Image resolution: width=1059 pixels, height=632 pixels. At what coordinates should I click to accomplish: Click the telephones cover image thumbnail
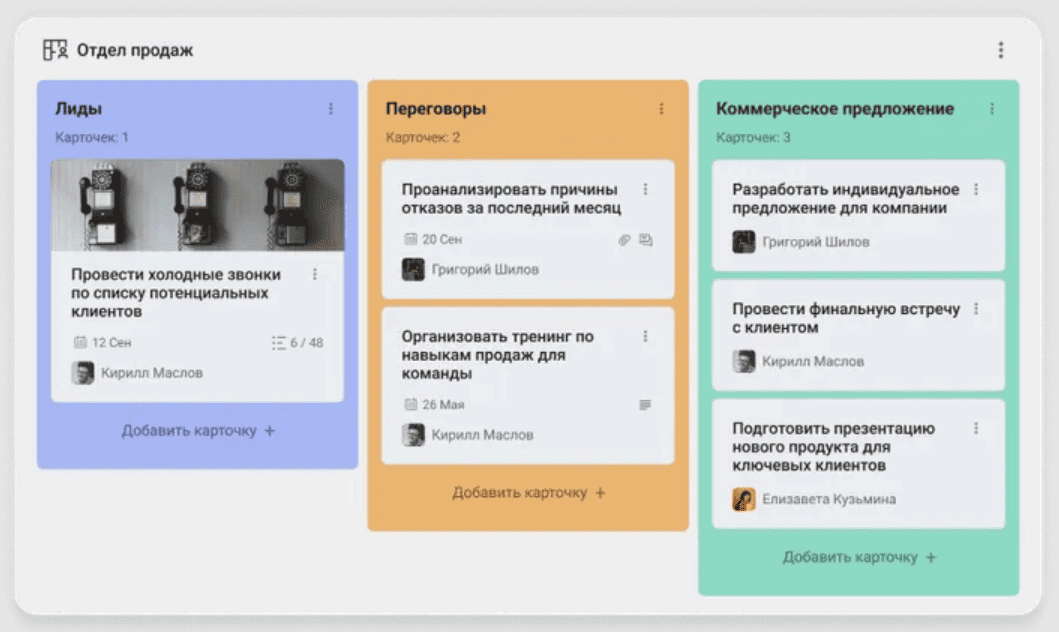point(198,205)
